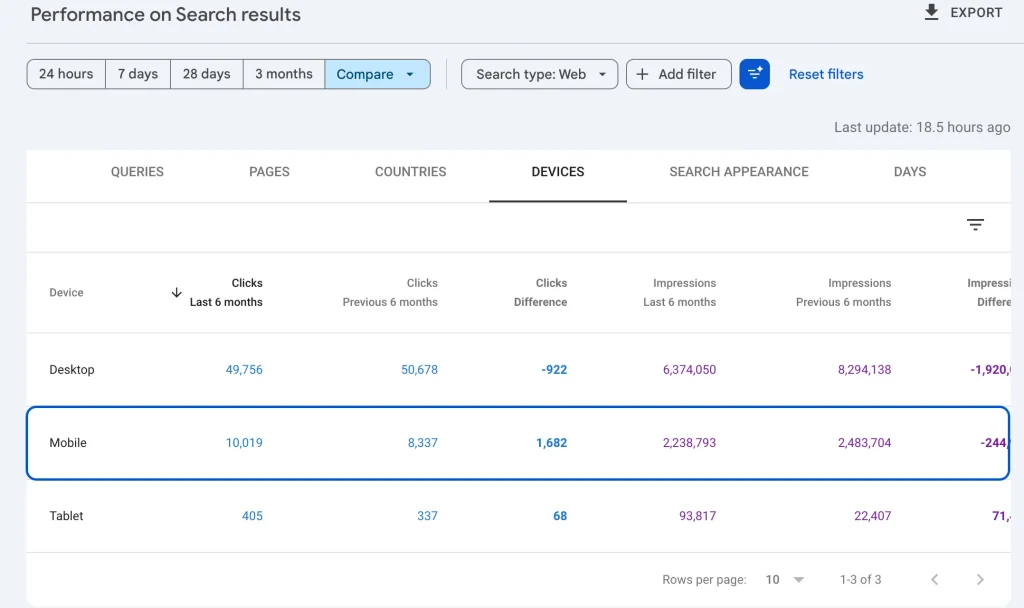Open the Search type: Web dropdown
Screen dimensions: 1024x608
pyautogui.click(x=539, y=74)
